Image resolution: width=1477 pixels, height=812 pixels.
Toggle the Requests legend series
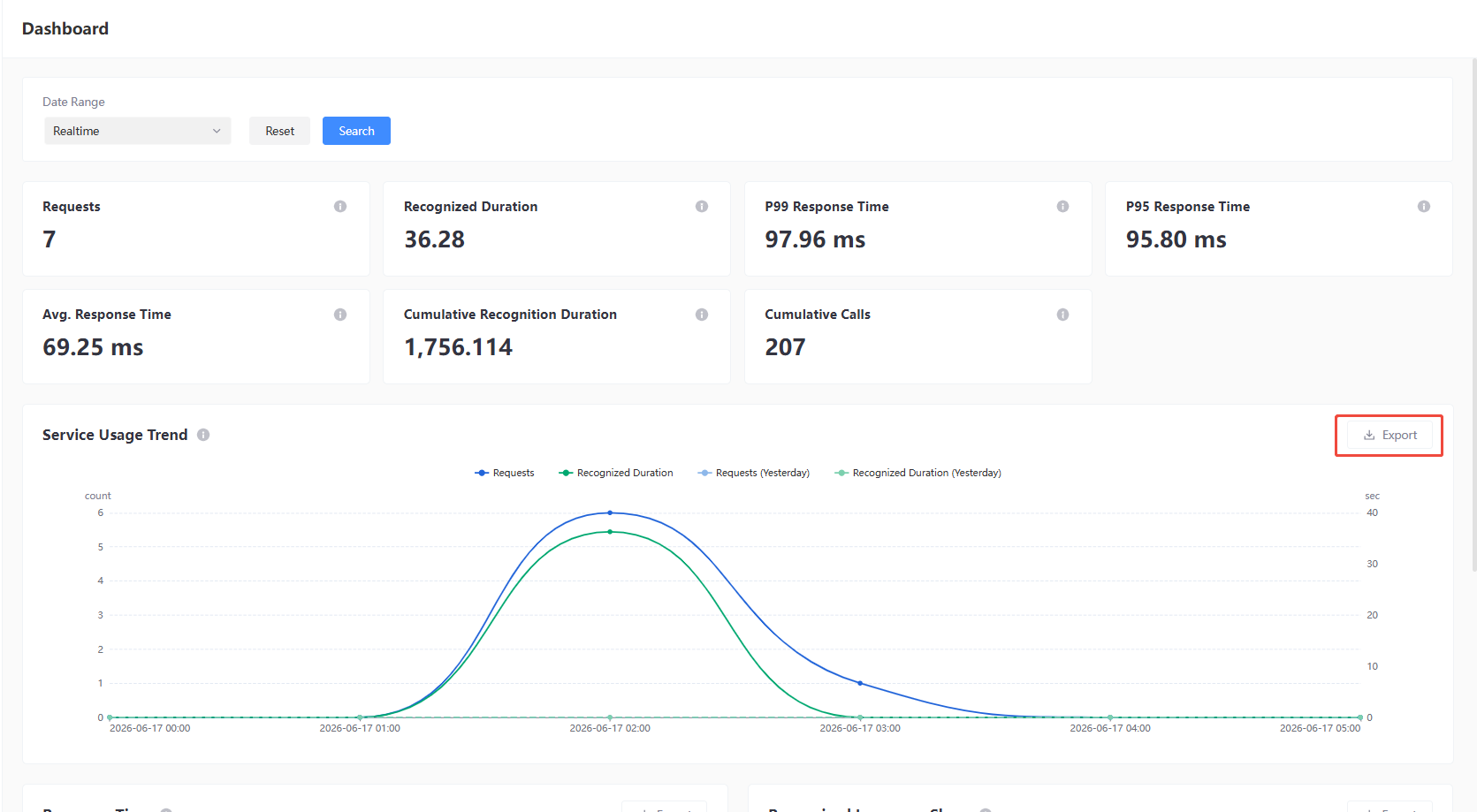pos(505,473)
